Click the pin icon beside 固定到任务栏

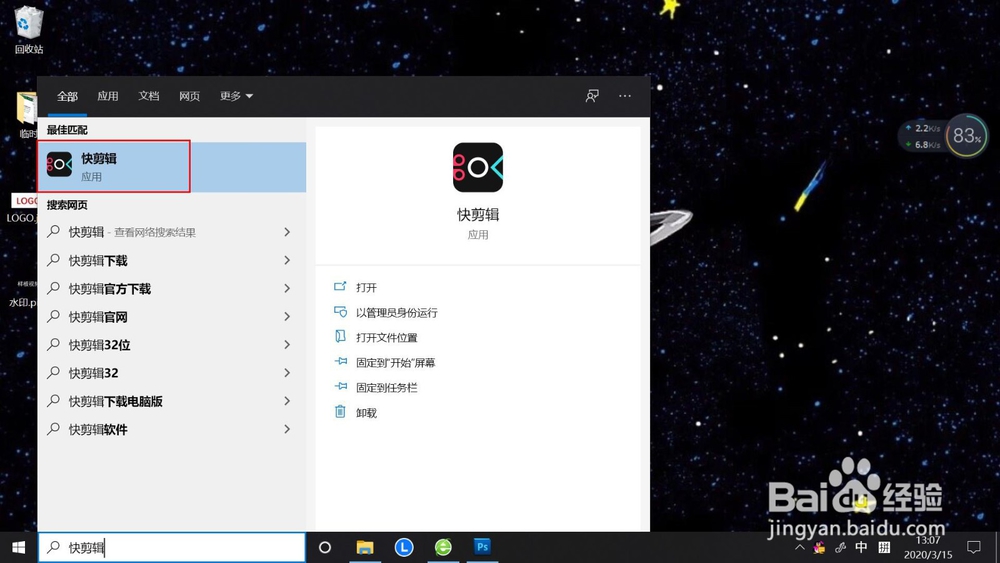pyautogui.click(x=341, y=387)
